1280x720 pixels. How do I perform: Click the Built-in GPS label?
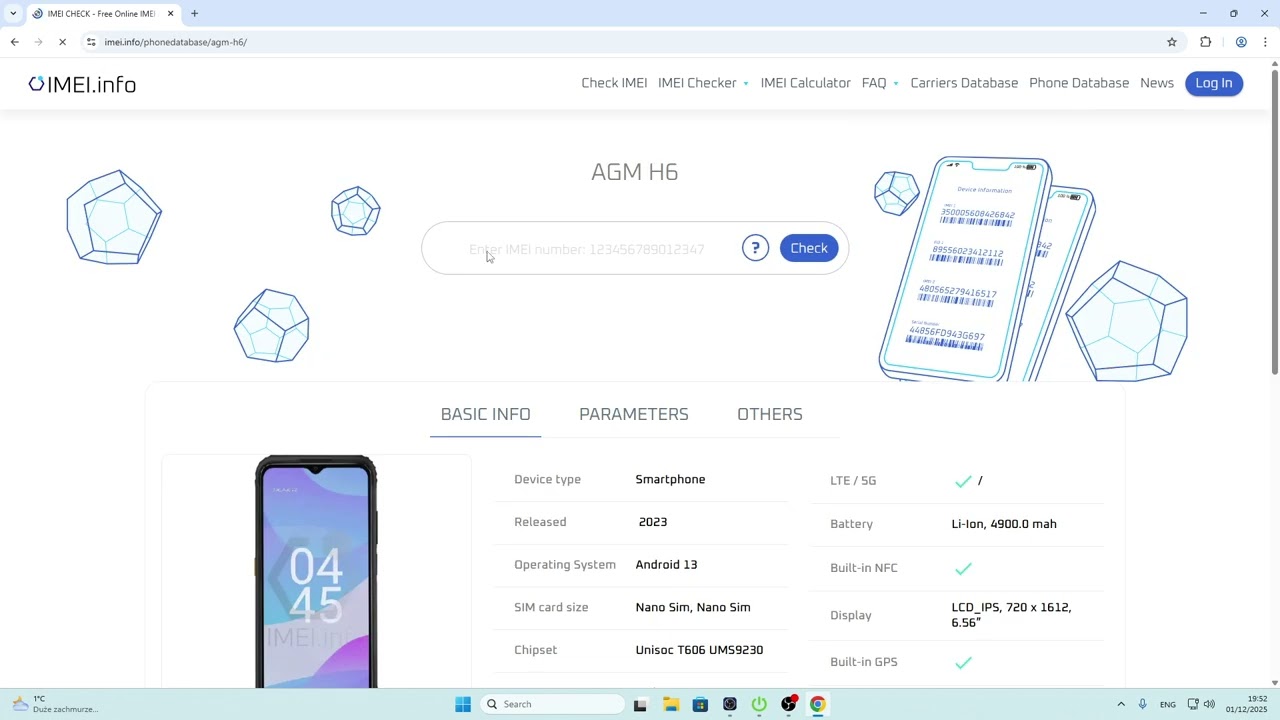pos(864,662)
